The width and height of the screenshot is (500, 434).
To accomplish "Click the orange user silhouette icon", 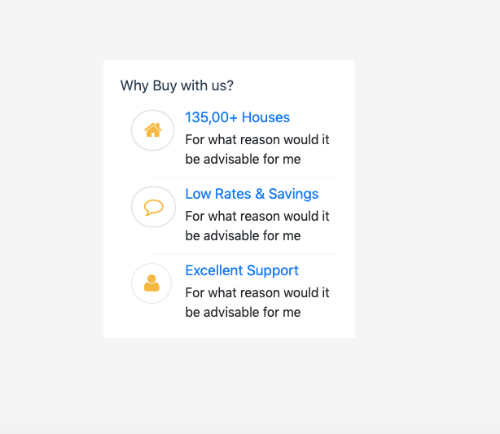I will click(152, 283).
